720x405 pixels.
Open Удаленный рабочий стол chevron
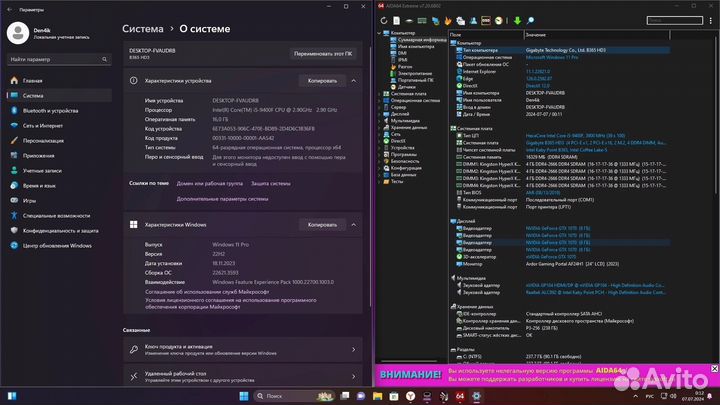coord(354,377)
